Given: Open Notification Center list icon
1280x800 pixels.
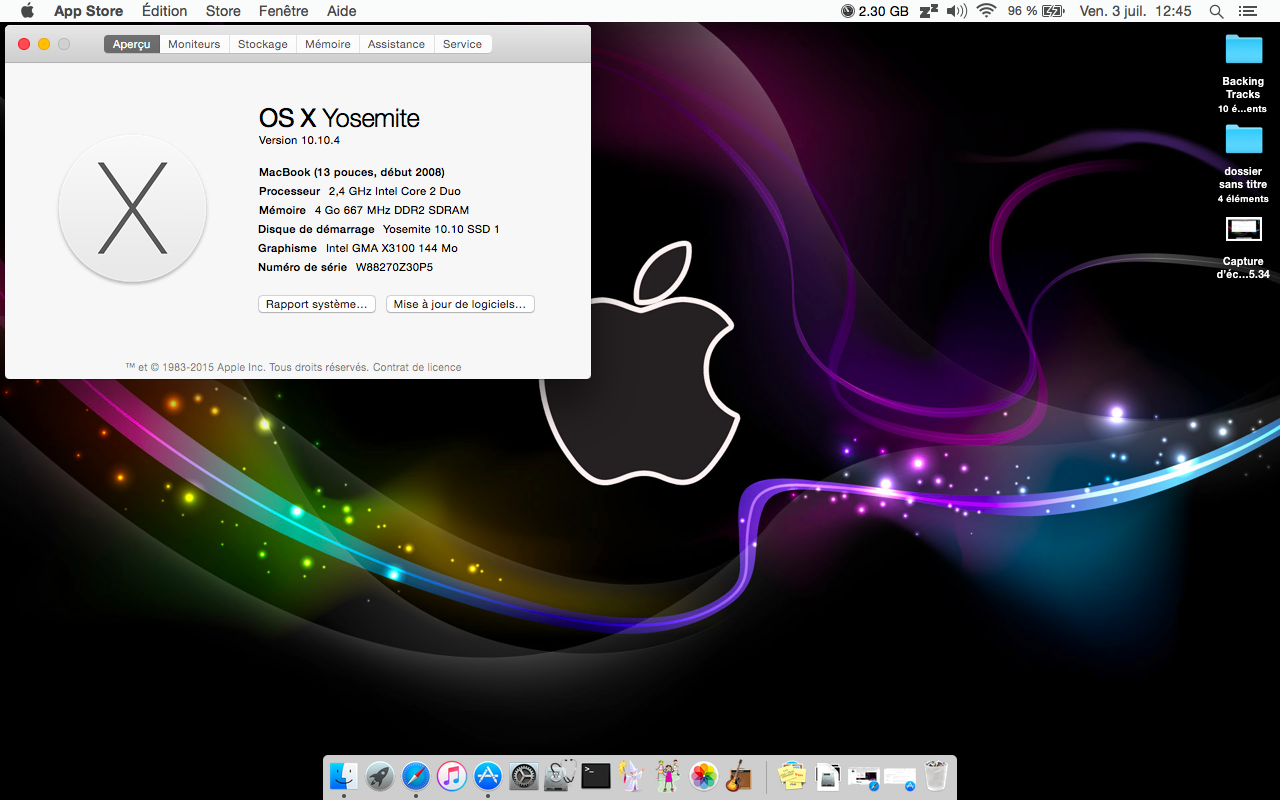Looking at the screenshot, I should 1247,11.
